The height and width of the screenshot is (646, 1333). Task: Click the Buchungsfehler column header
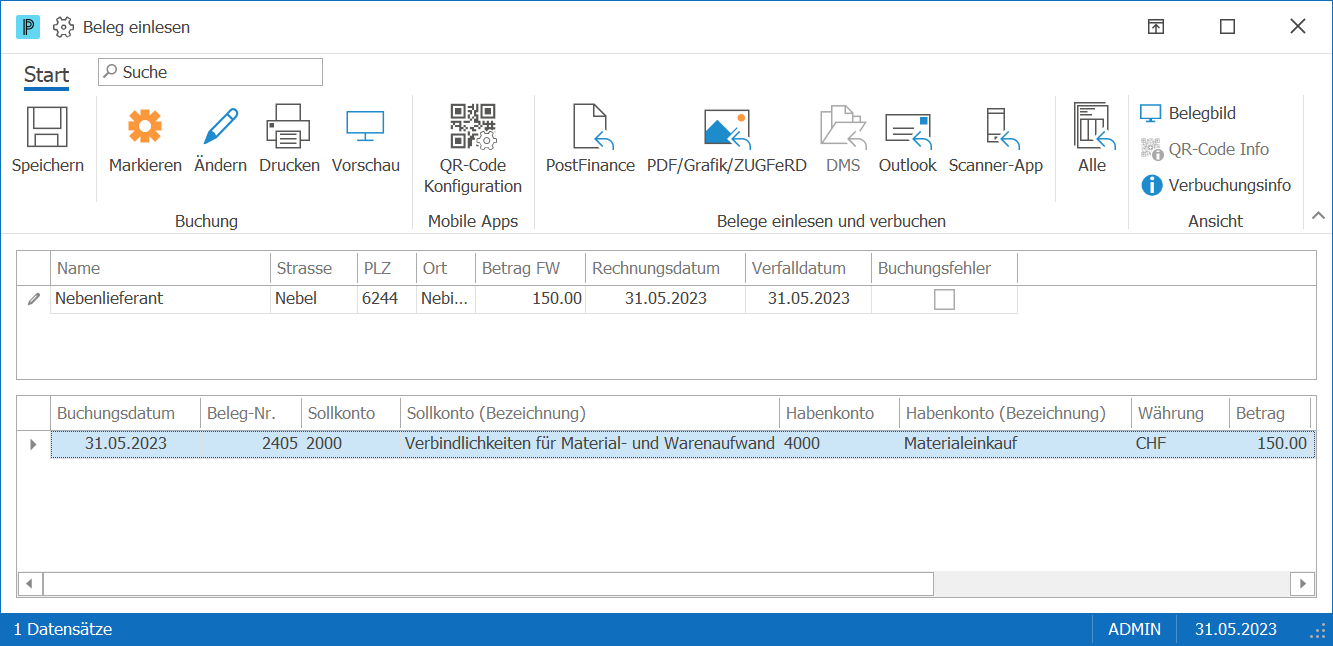[x=944, y=268]
